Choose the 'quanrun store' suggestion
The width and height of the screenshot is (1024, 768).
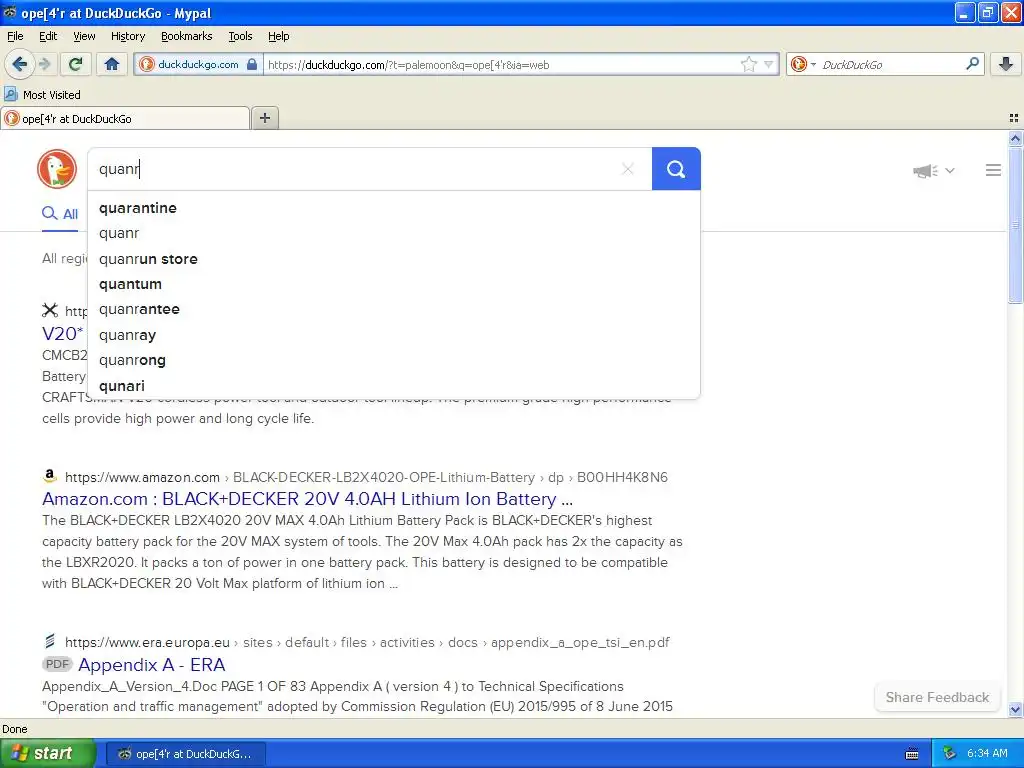394,259
